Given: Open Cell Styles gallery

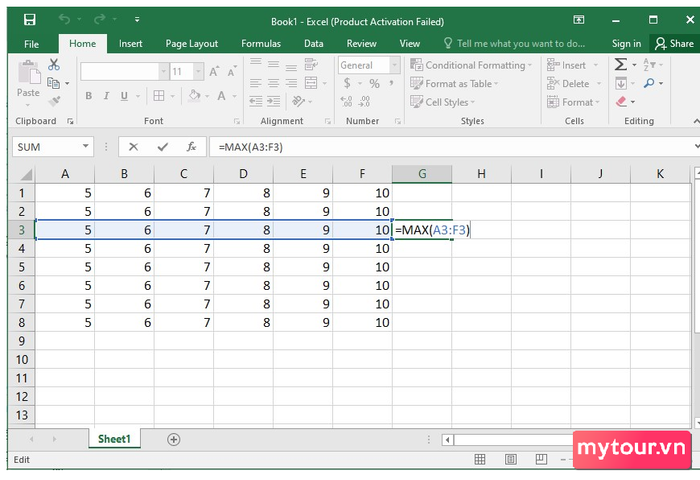Looking at the screenshot, I should (x=442, y=102).
